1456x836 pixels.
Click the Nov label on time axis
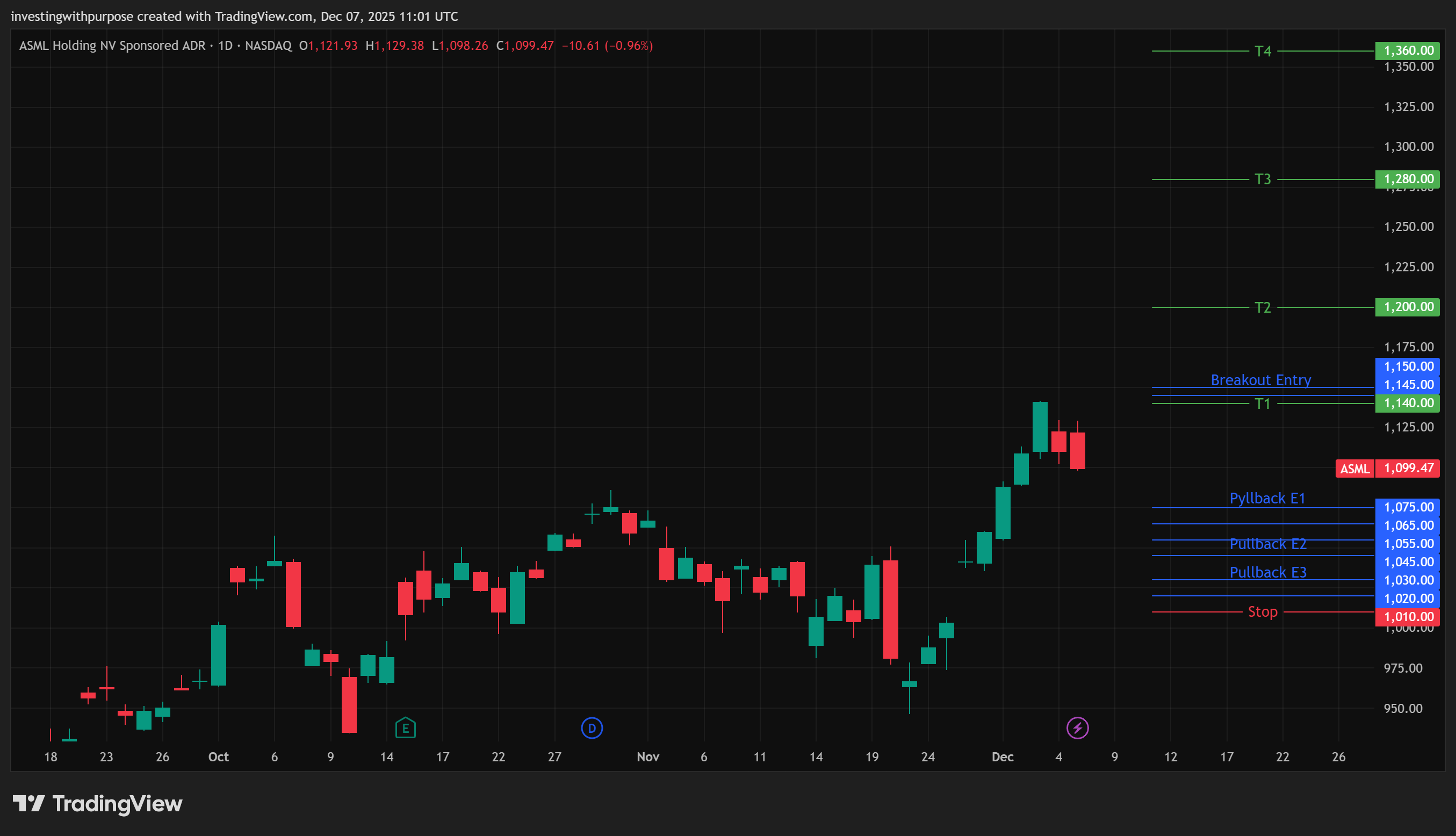click(x=647, y=757)
